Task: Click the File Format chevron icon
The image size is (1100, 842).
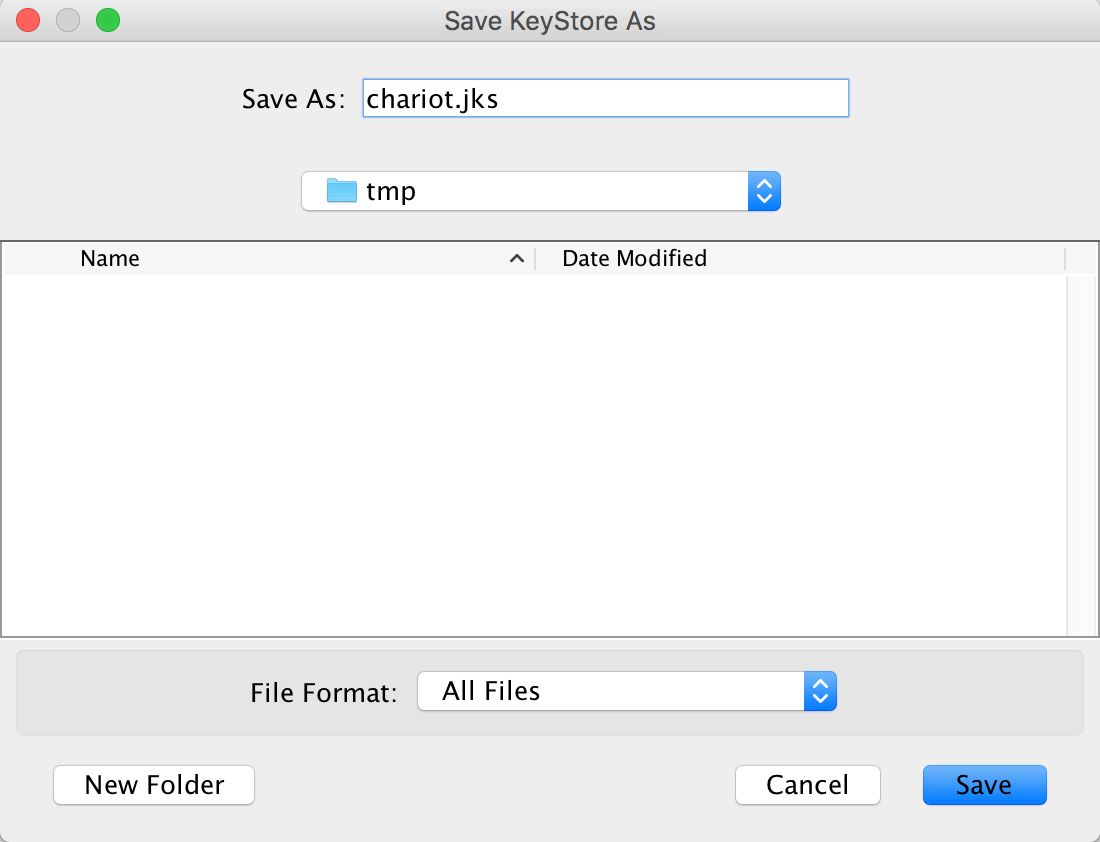Action: [821, 691]
